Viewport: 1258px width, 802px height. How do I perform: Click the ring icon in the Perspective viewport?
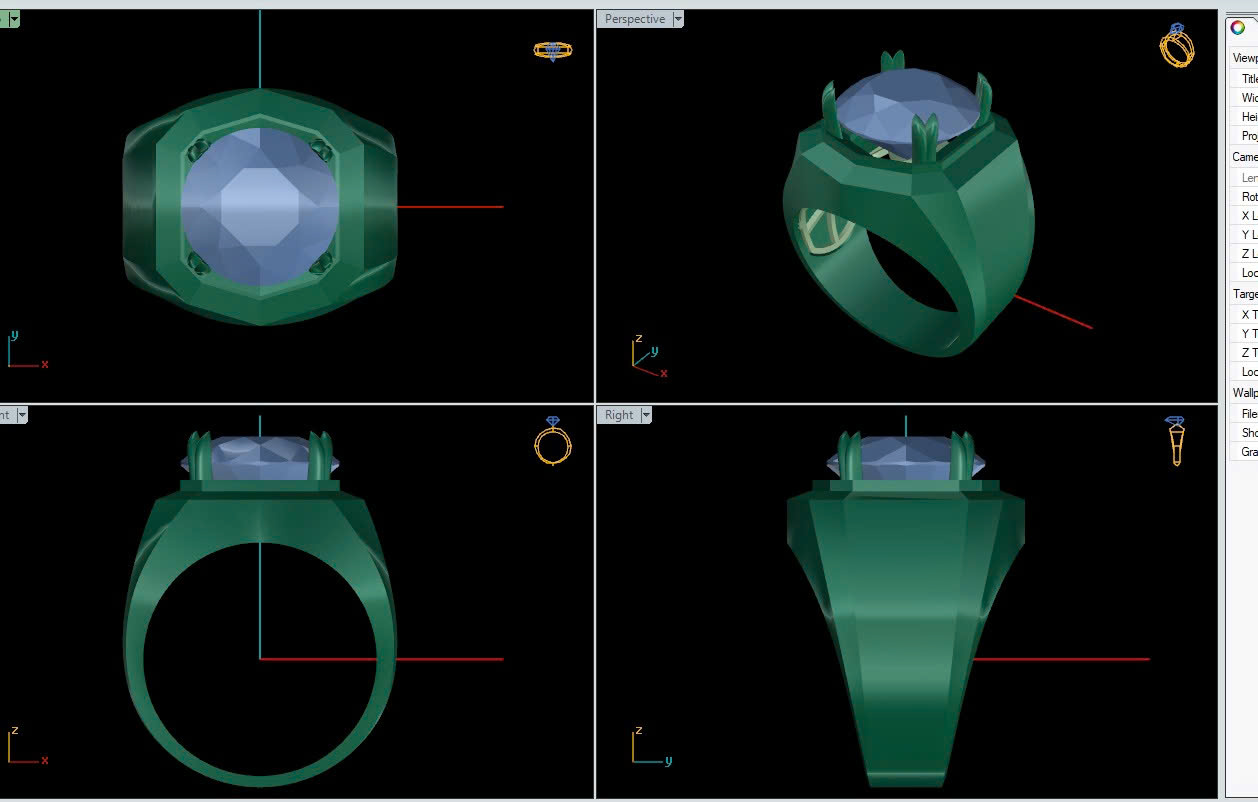click(x=1177, y=46)
